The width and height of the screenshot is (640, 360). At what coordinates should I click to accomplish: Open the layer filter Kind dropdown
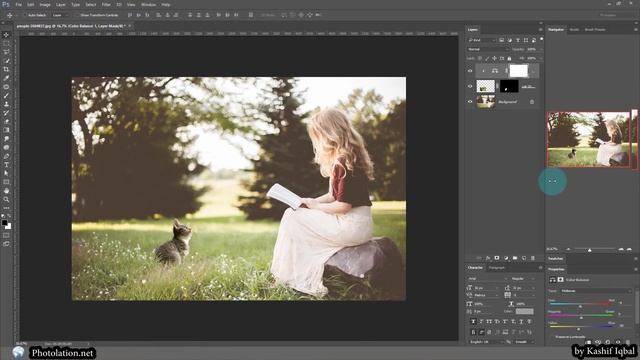coord(481,40)
